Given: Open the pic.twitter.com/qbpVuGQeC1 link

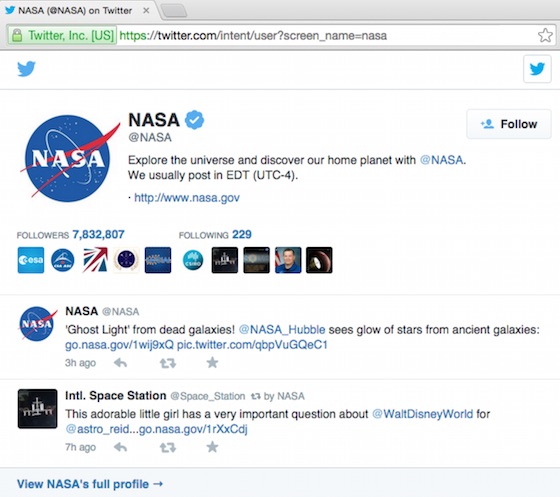Looking at the screenshot, I should [252, 345].
